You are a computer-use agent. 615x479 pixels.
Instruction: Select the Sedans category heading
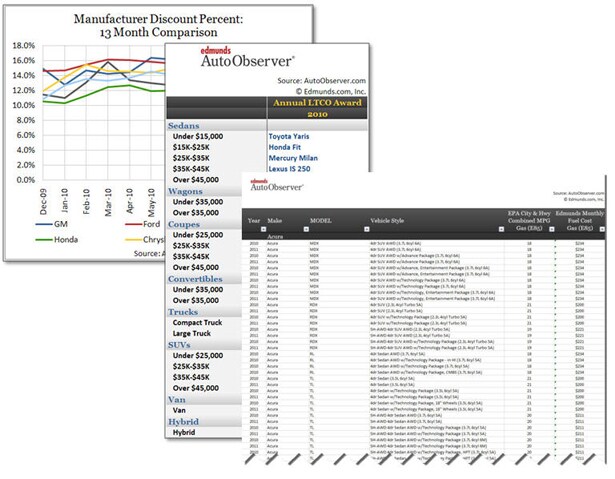point(184,126)
